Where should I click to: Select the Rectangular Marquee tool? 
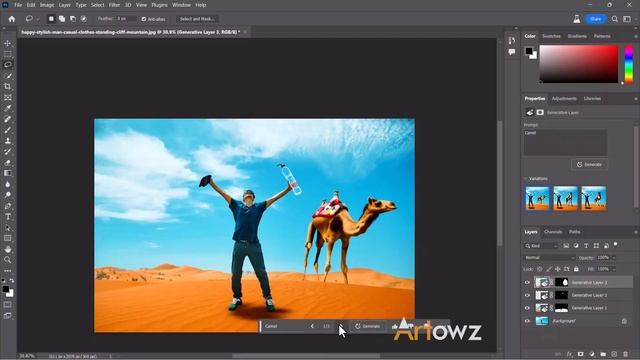[x=7, y=54]
